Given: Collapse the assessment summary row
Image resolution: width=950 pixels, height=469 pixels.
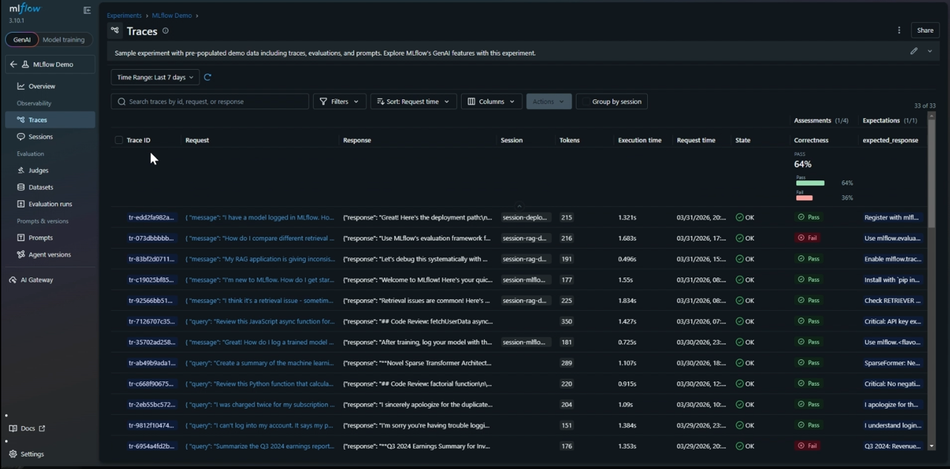Looking at the screenshot, I should coord(519,206).
